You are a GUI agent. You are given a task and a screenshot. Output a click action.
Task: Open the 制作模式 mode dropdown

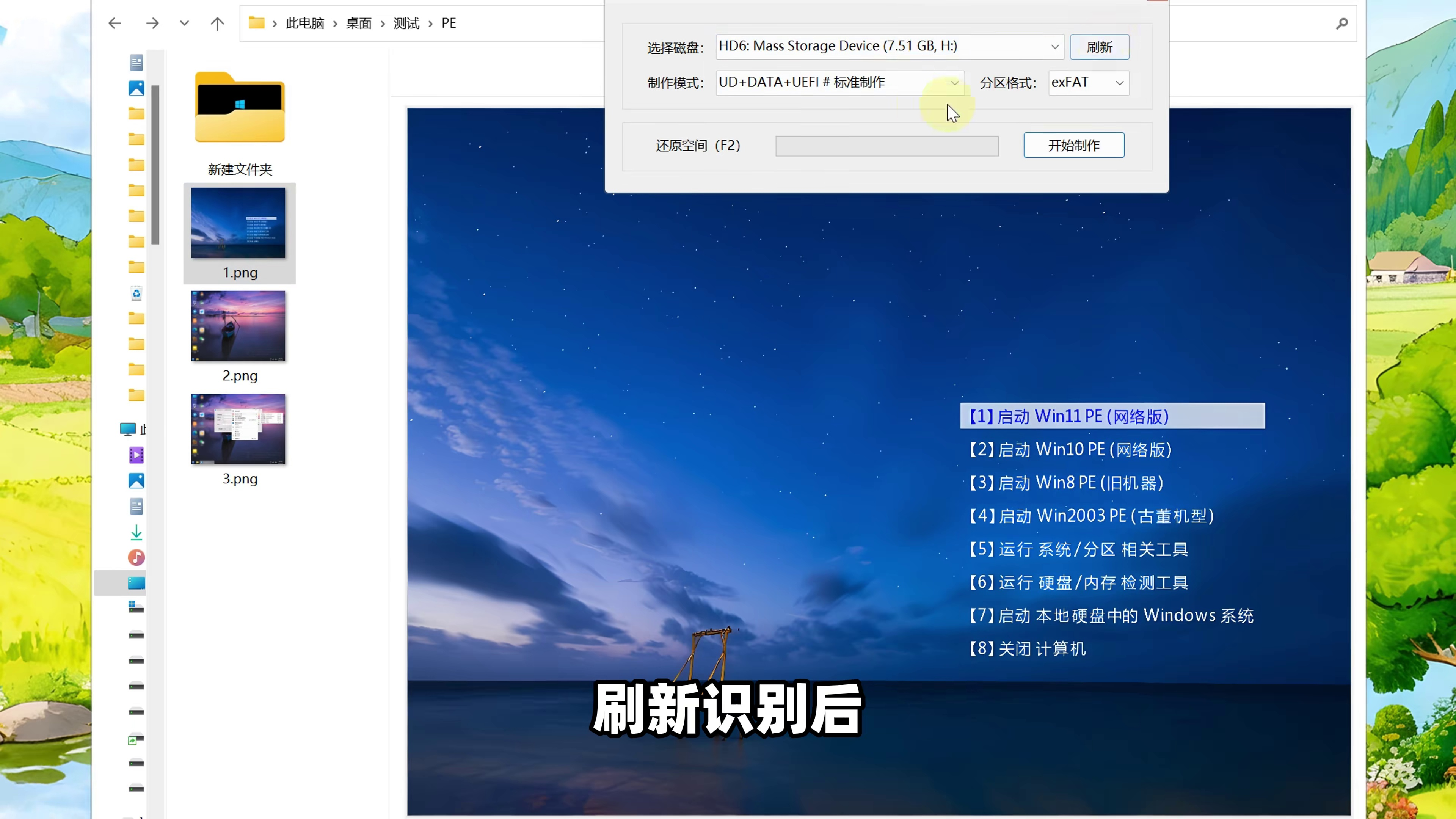[x=954, y=83]
